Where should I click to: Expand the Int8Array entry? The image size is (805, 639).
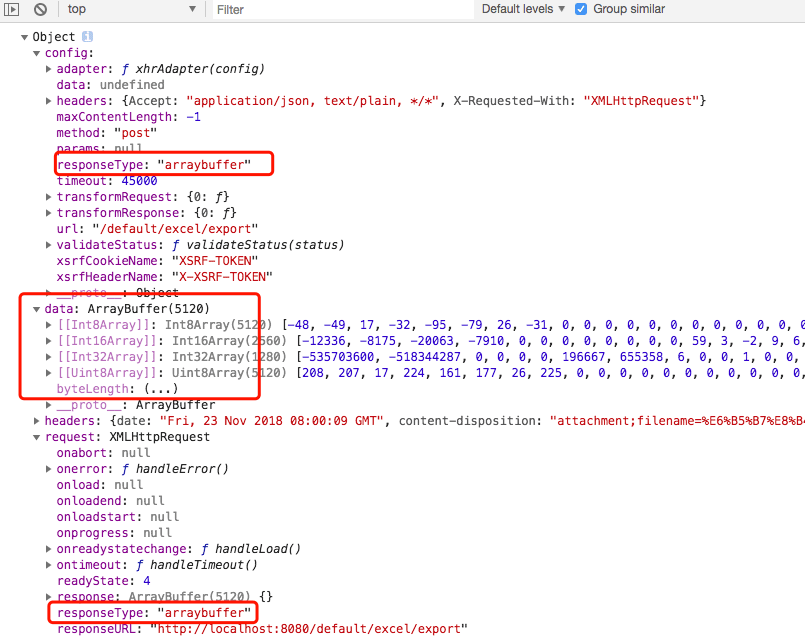(48, 325)
